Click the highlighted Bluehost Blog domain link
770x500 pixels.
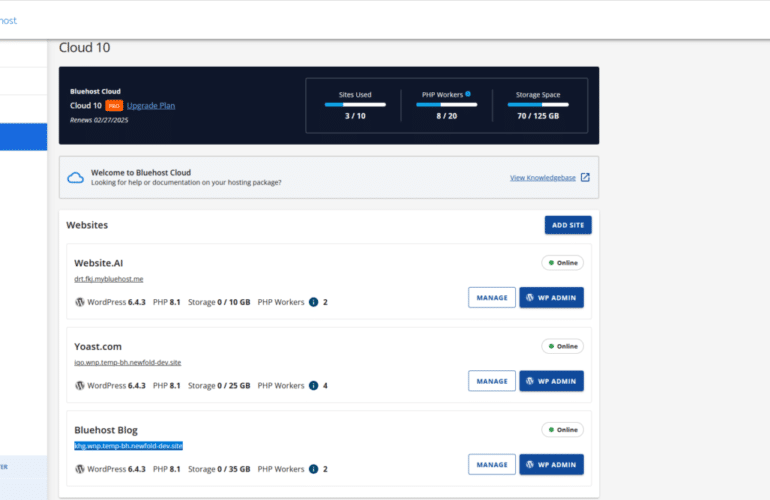point(128,446)
